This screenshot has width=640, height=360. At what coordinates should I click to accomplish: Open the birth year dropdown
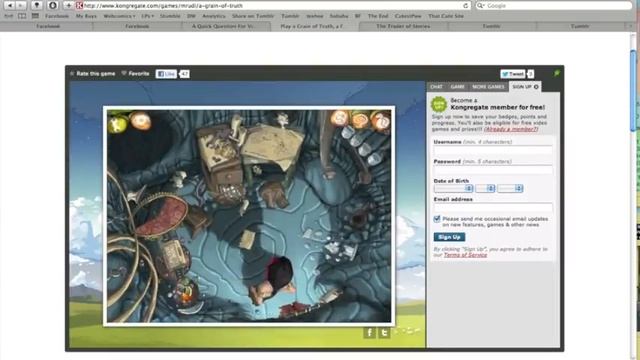click(x=510, y=188)
